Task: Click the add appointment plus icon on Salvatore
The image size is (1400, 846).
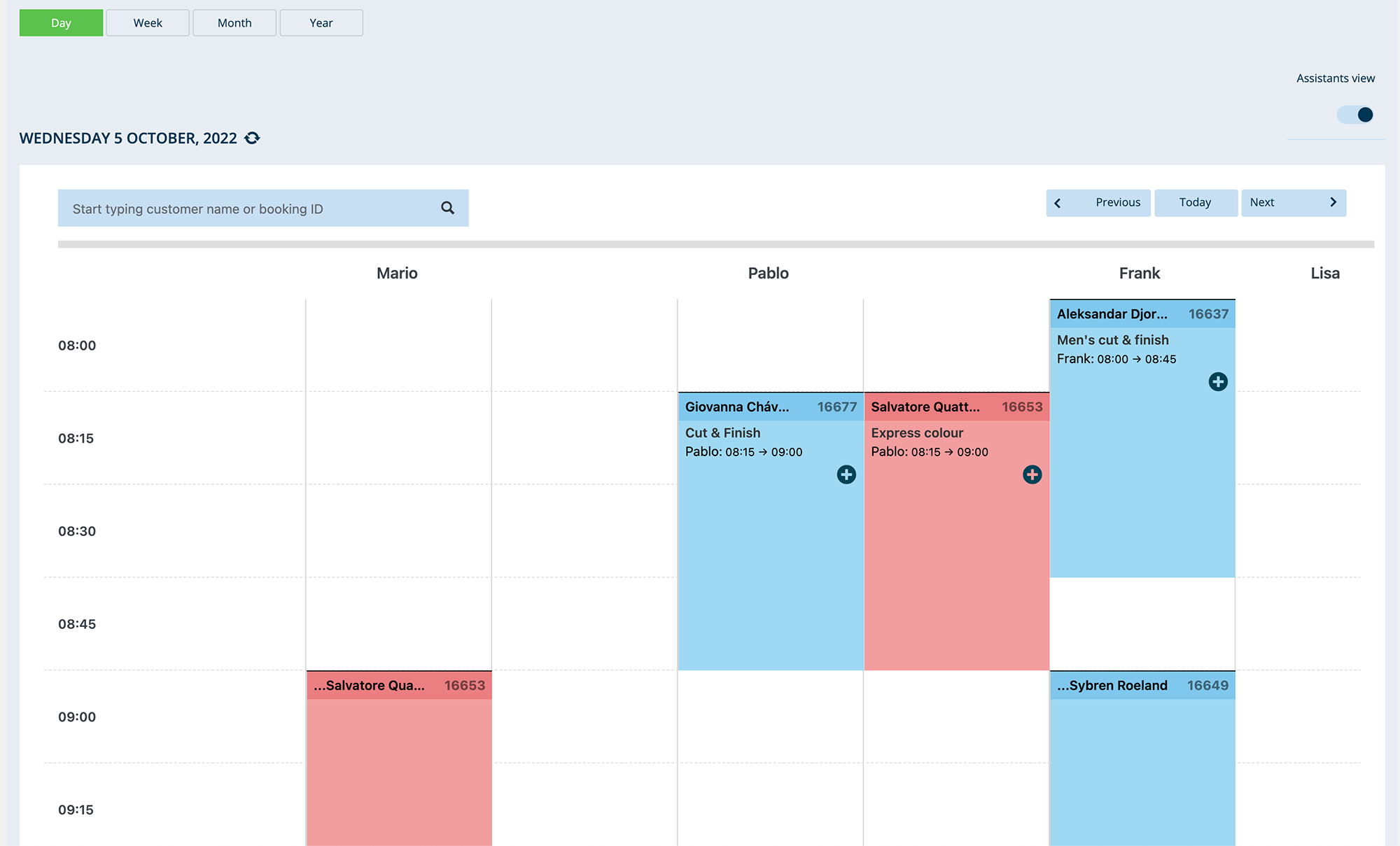Action: (1032, 474)
